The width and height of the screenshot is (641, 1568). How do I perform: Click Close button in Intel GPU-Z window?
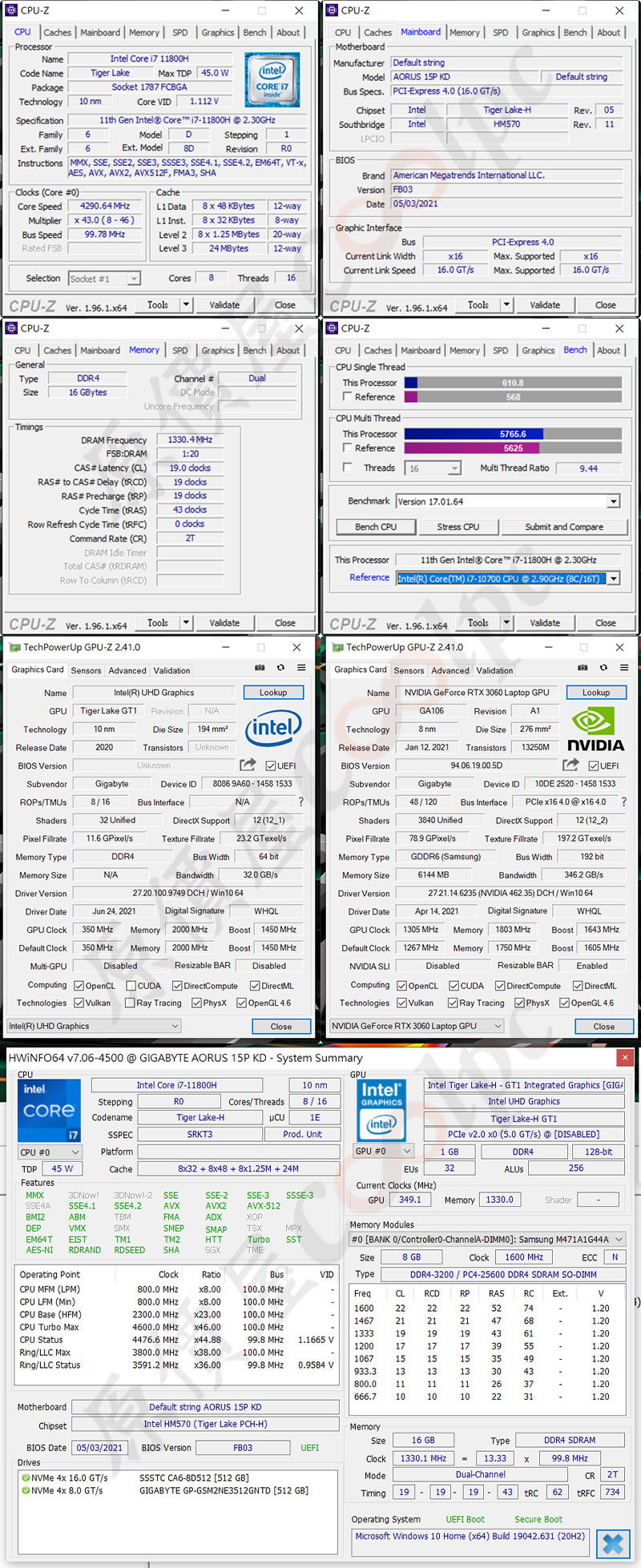[x=281, y=1027]
